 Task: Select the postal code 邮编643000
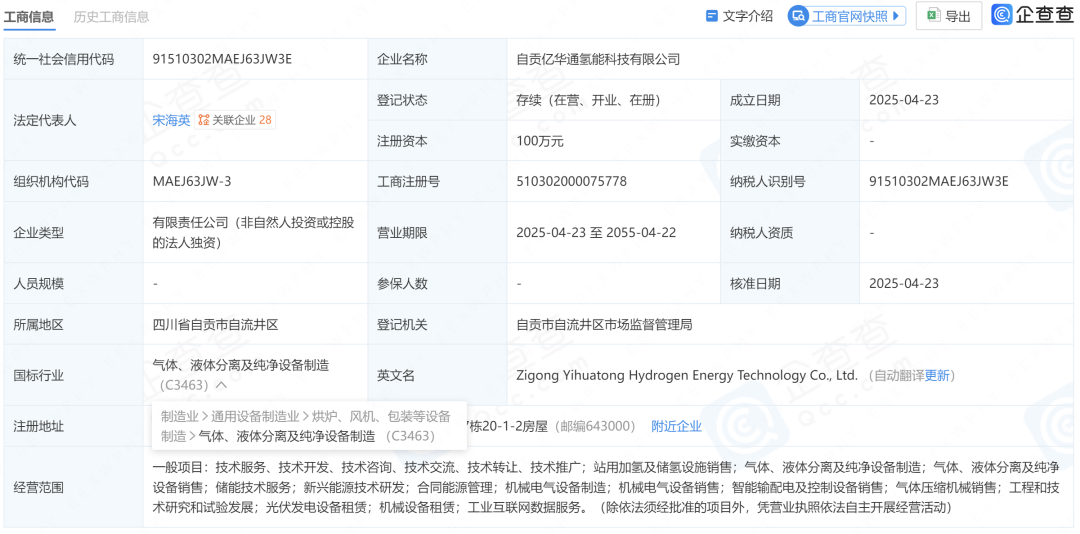coord(594,426)
